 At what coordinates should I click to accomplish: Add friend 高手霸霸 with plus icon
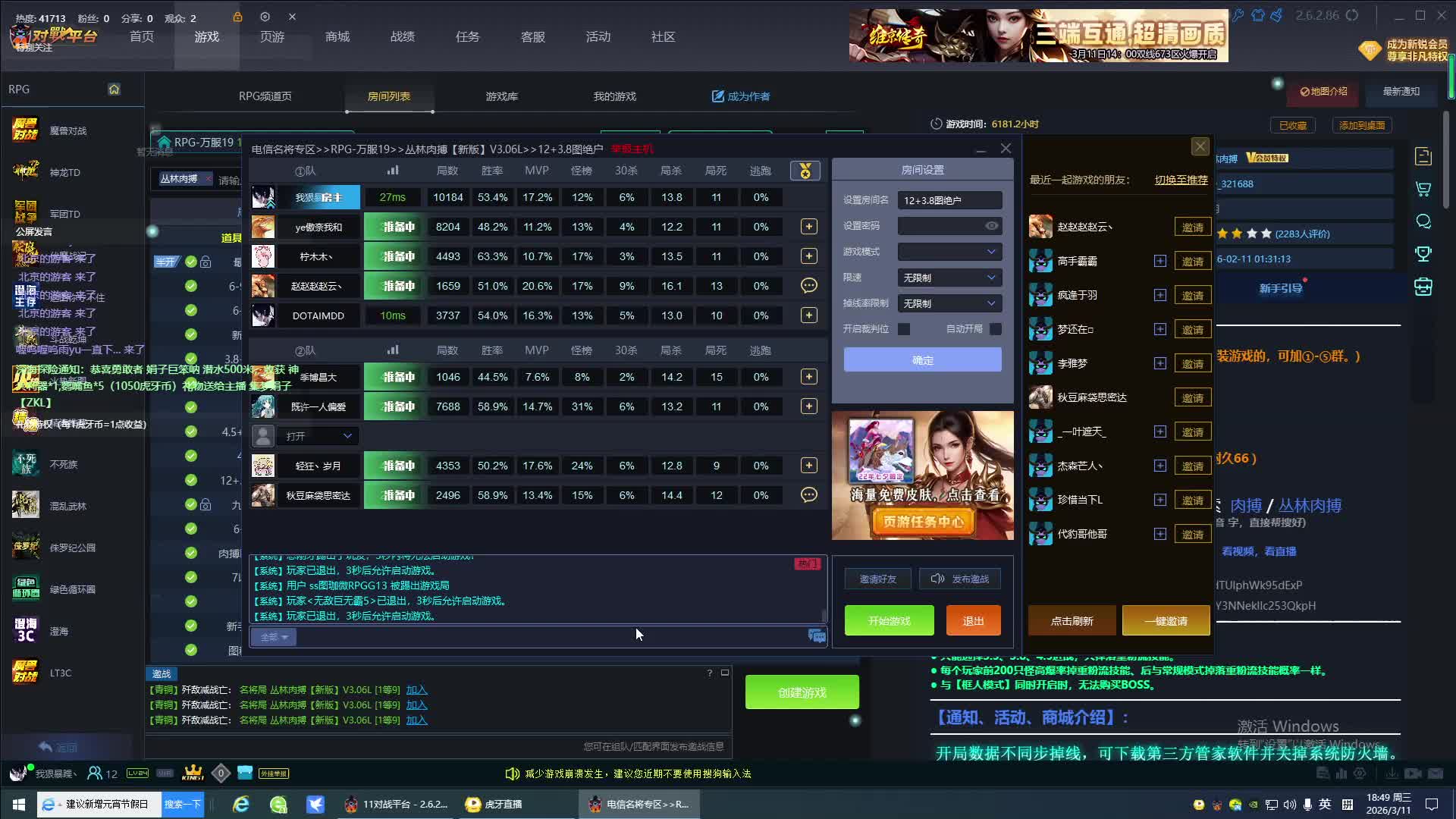click(1159, 261)
